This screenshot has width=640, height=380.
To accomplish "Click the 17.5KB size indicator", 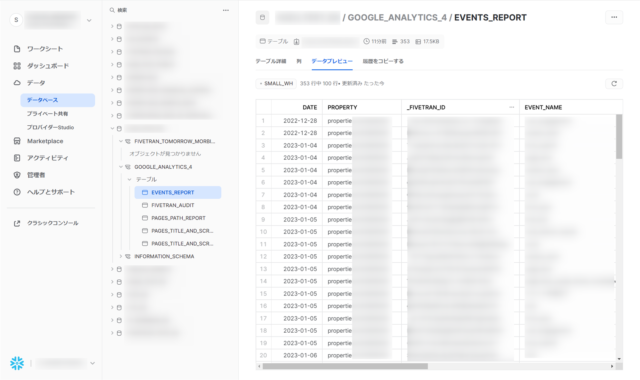I will pos(427,42).
